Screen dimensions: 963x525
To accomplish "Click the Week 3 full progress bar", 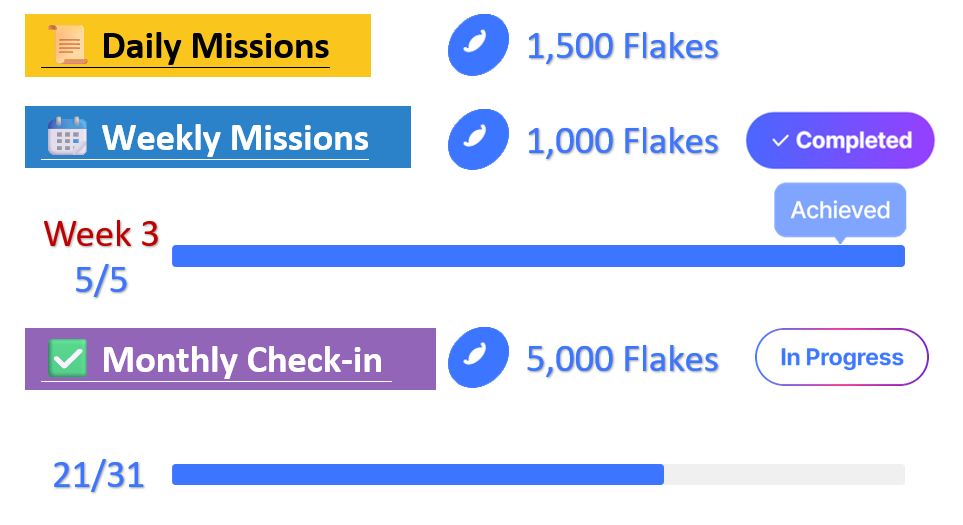I will click(x=538, y=256).
